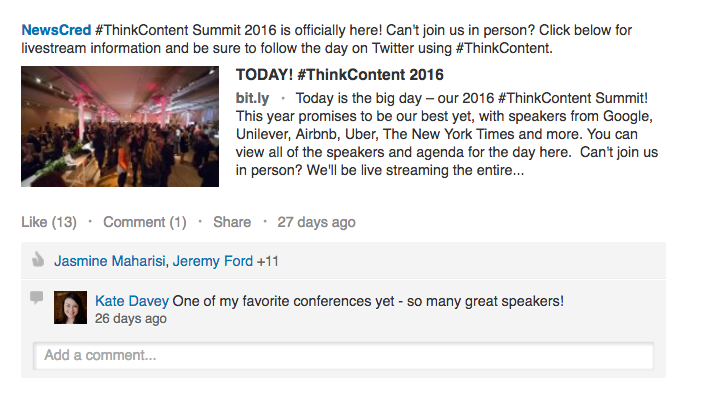Click the thumbs-up likes icon
Viewport: 709px width, 399px height.
38,260
